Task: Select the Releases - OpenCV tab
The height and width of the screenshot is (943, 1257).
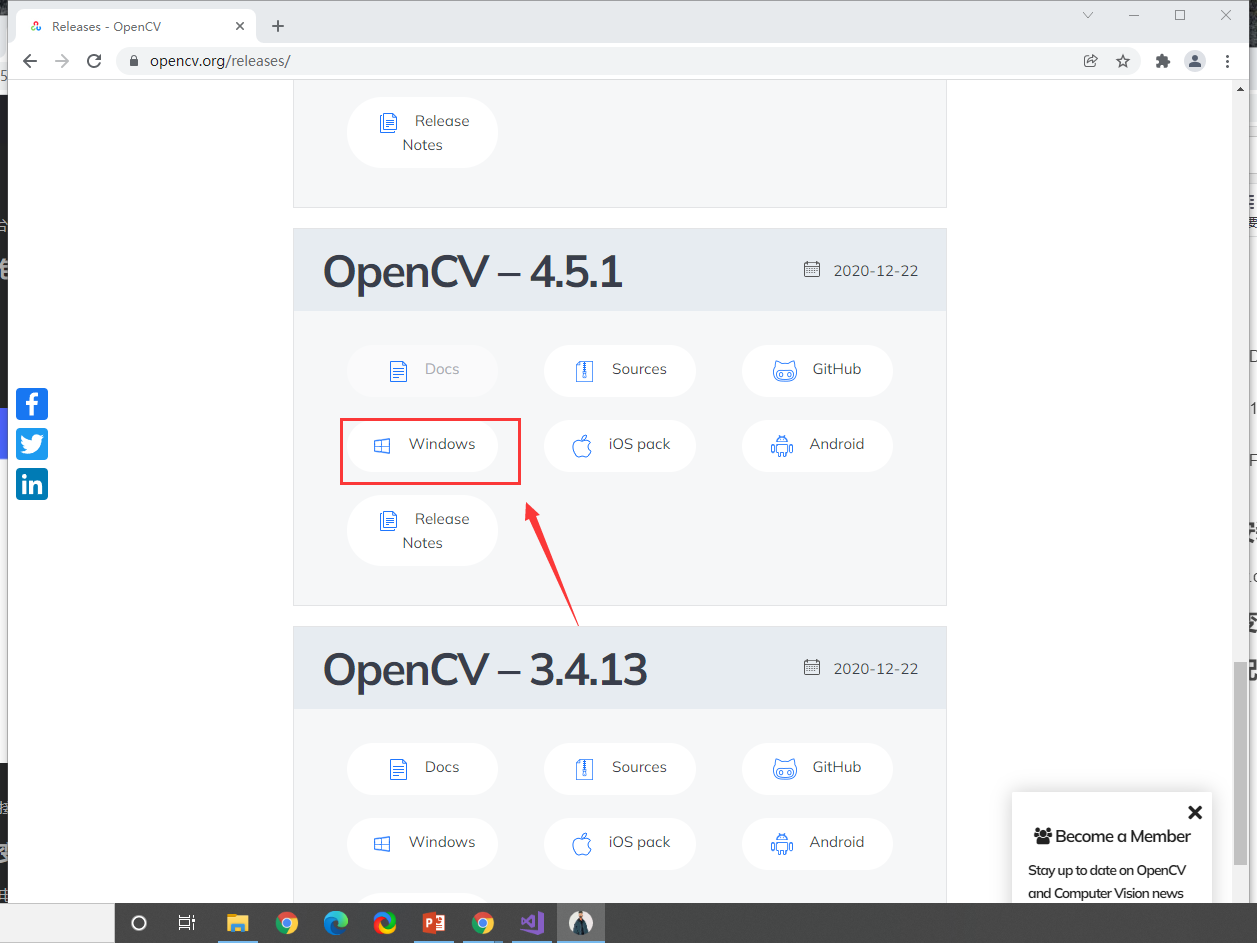Action: point(135,26)
